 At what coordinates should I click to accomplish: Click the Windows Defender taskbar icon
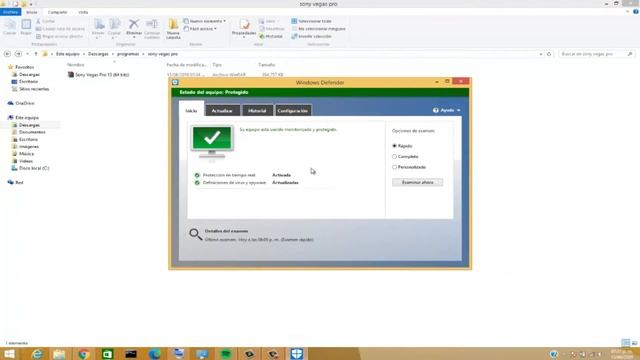297,354
